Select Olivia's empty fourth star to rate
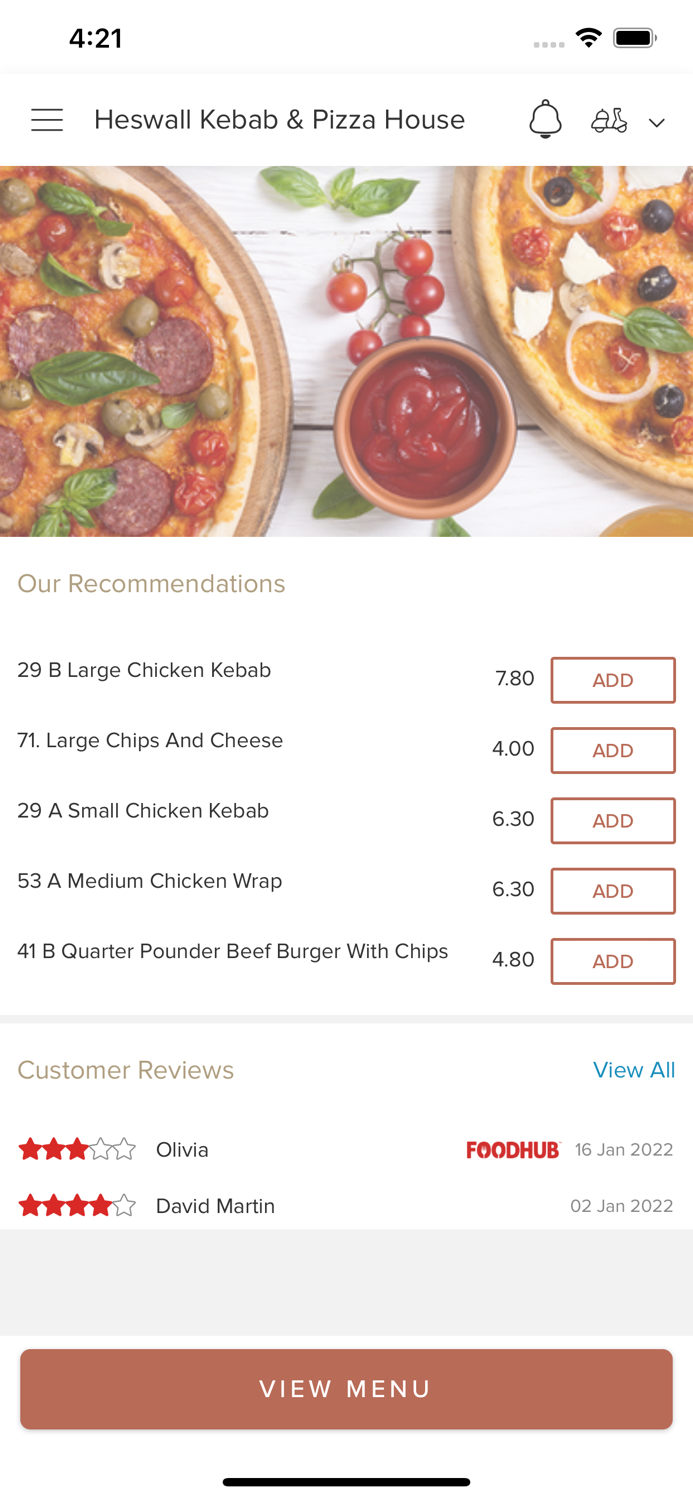Image resolution: width=693 pixels, height=1500 pixels. (101, 1148)
